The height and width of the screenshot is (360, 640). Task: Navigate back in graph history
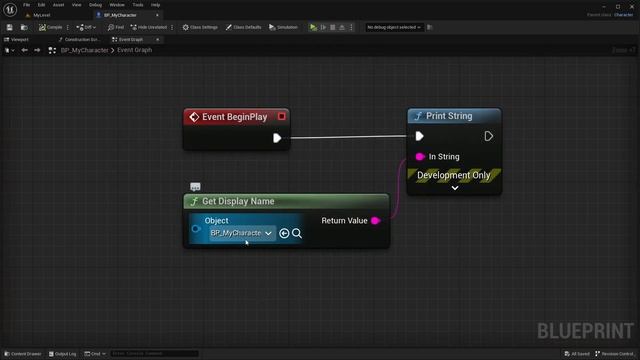24,50
